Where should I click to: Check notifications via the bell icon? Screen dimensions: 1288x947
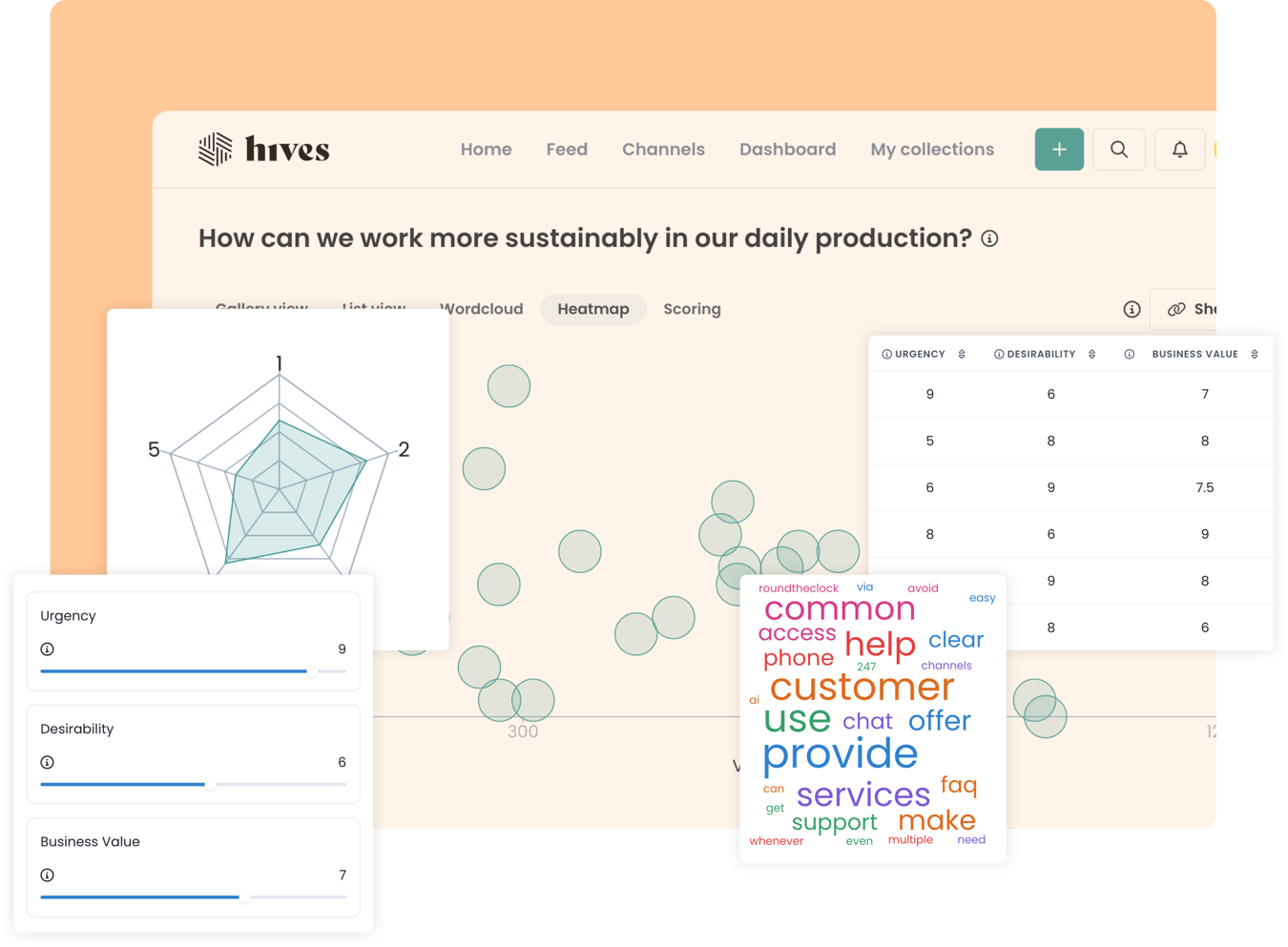pos(1179,149)
